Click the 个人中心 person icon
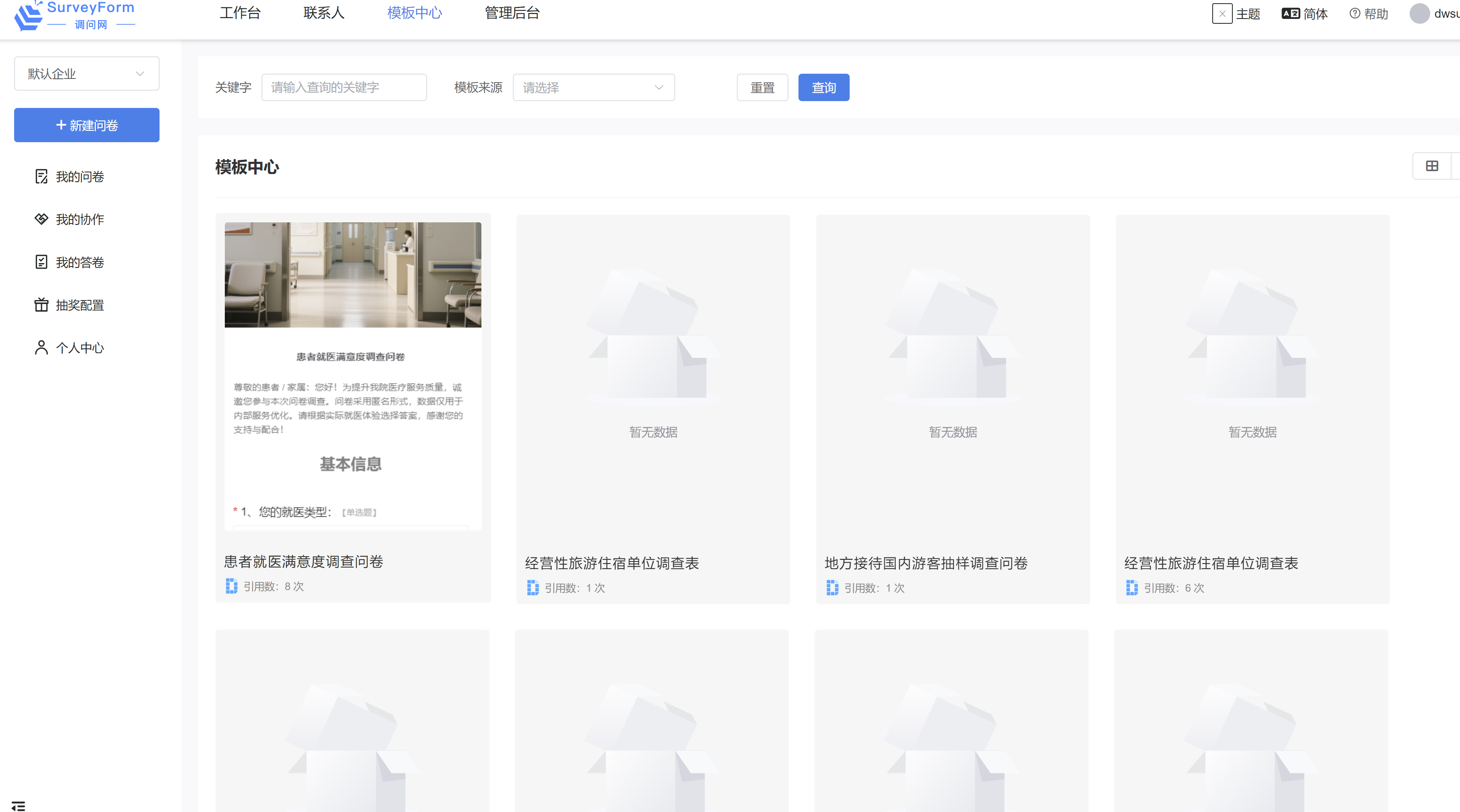1460x812 pixels. [x=41, y=347]
